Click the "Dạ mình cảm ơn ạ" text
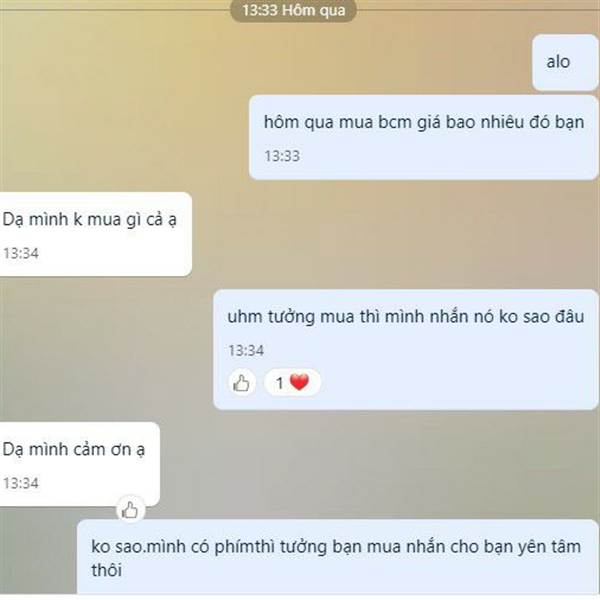The height and width of the screenshot is (600, 600). pyautogui.click(x=73, y=449)
